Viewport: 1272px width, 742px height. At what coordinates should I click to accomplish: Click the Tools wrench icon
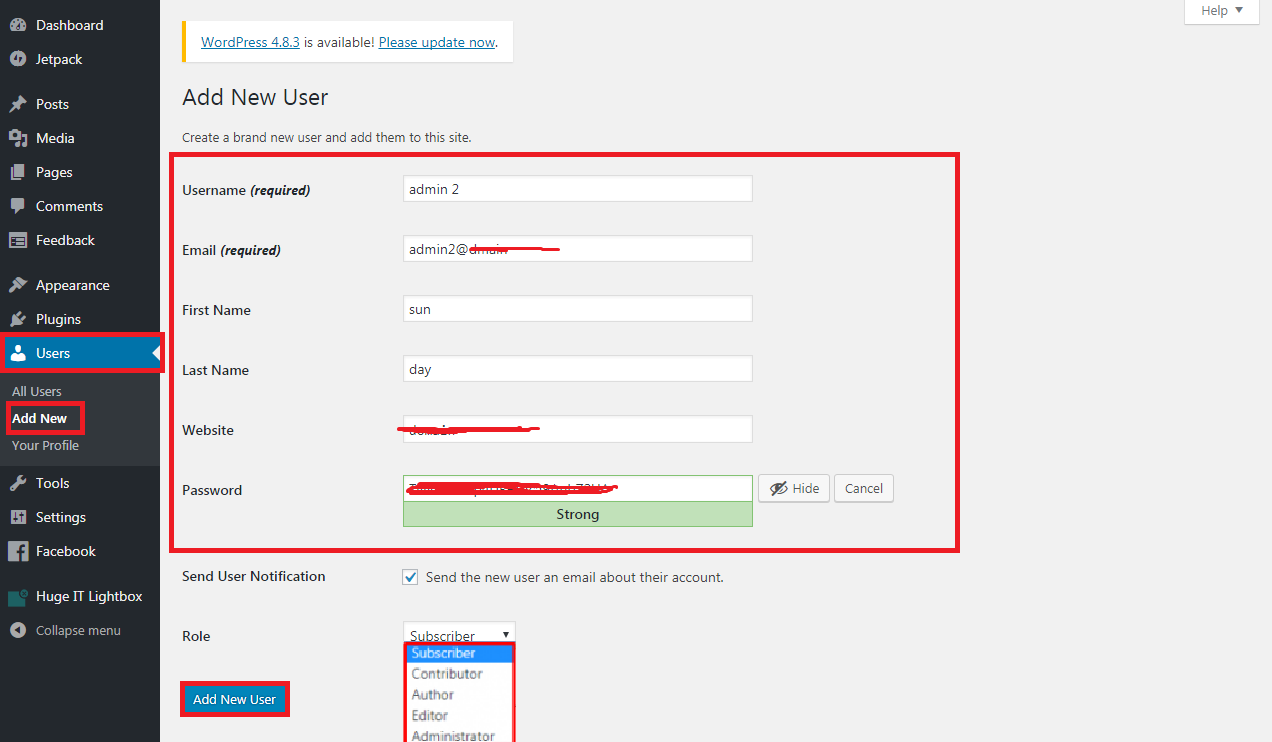[17, 483]
